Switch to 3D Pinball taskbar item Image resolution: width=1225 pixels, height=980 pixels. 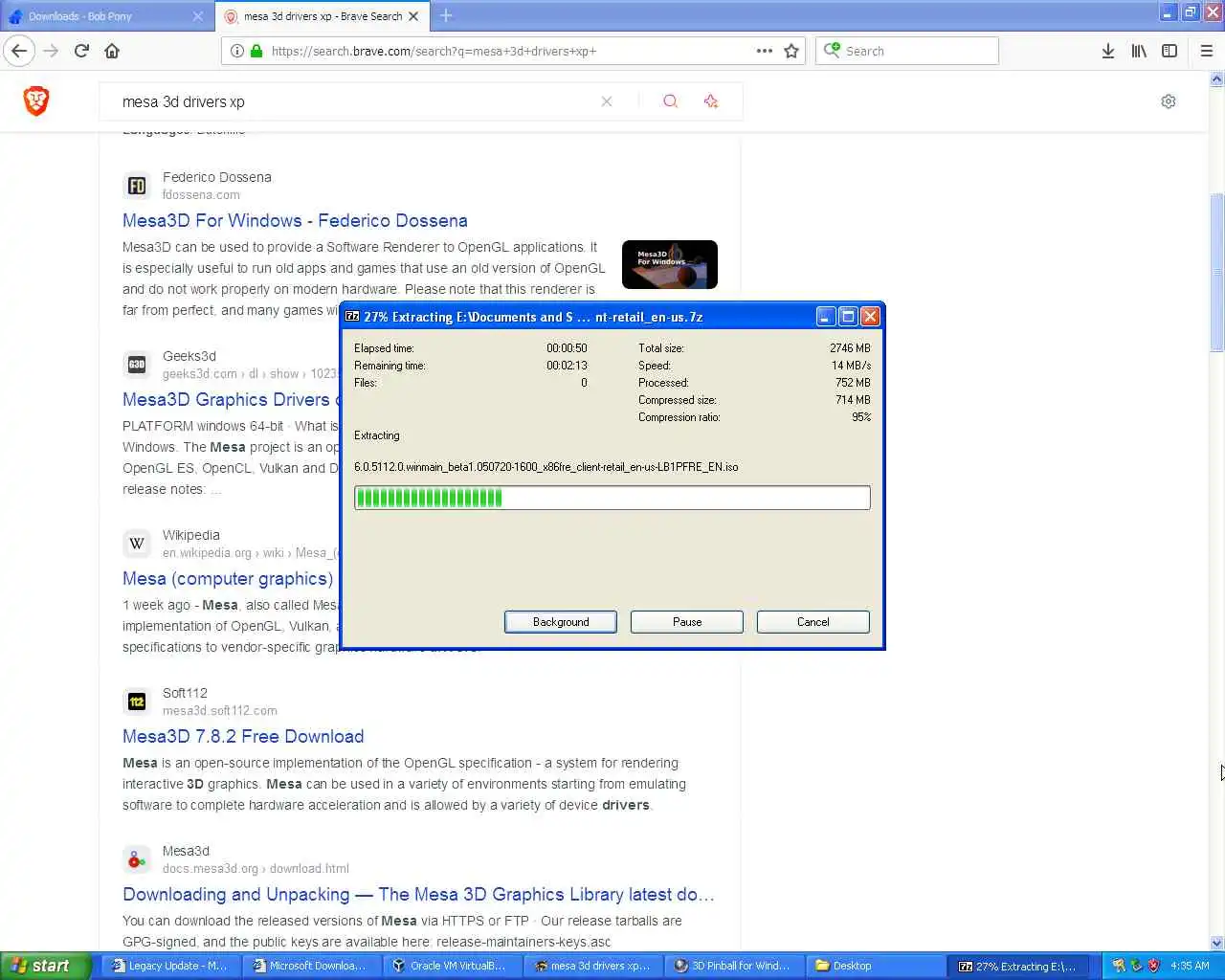pyautogui.click(x=733, y=966)
